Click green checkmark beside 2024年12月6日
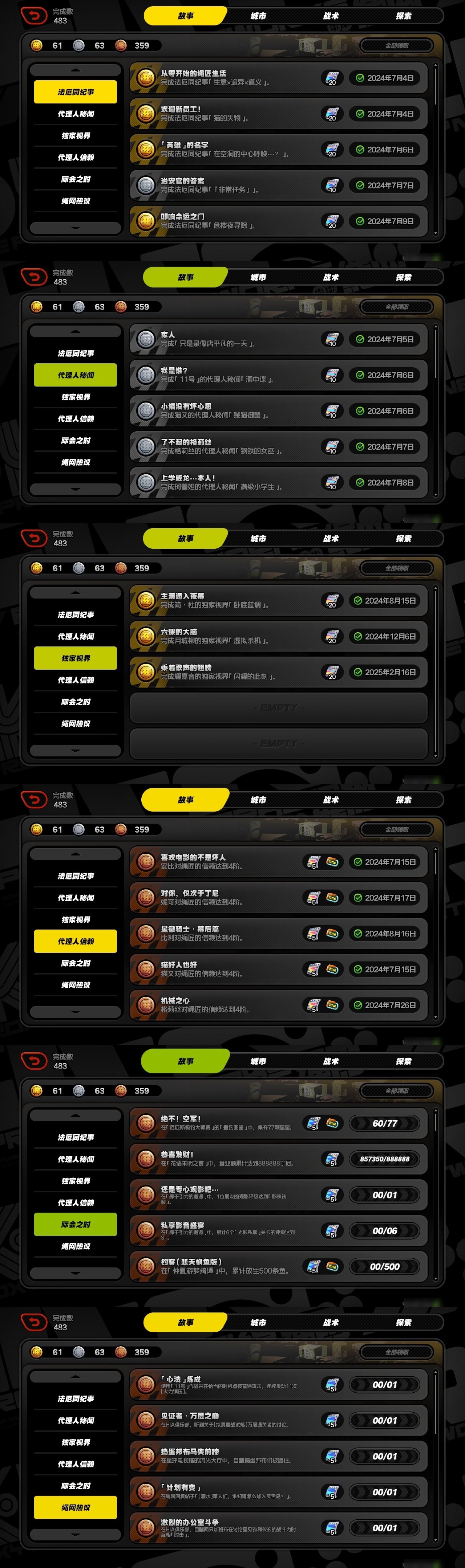The image size is (465, 1568). pyautogui.click(x=358, y=637)
